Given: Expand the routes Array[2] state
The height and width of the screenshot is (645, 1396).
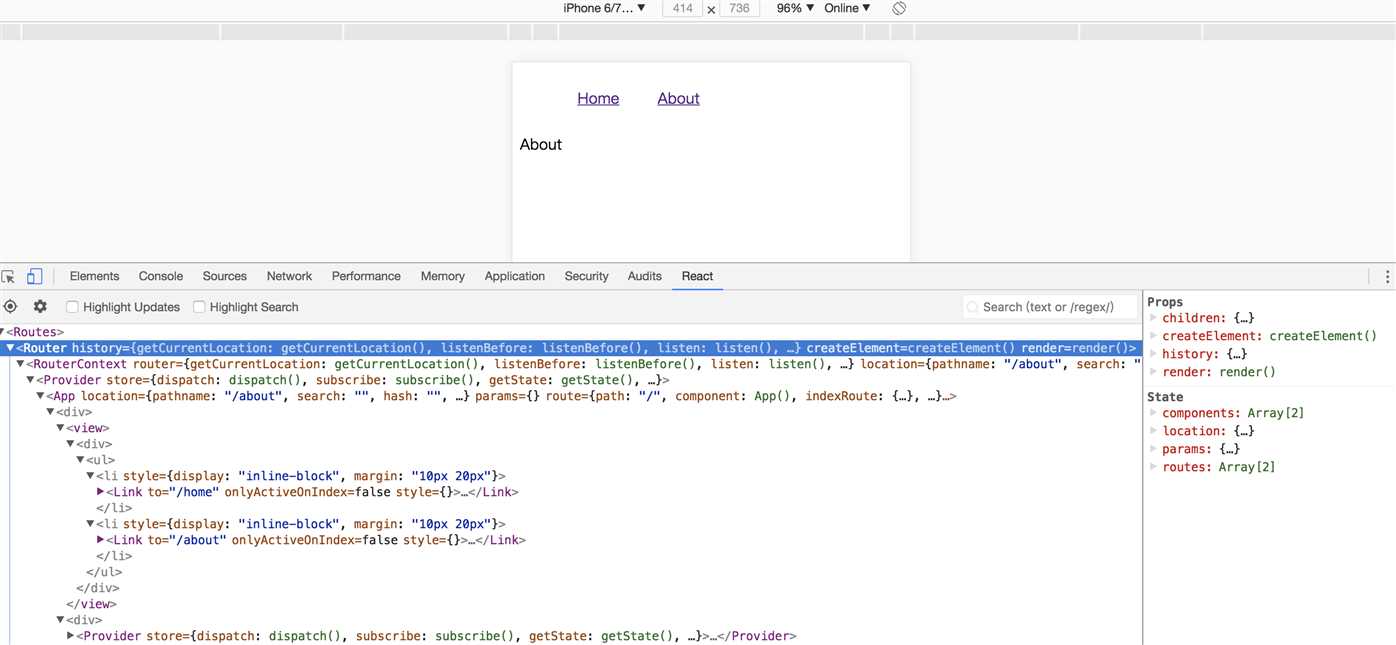Looking at the screenshot, I should pos(1153,467).
